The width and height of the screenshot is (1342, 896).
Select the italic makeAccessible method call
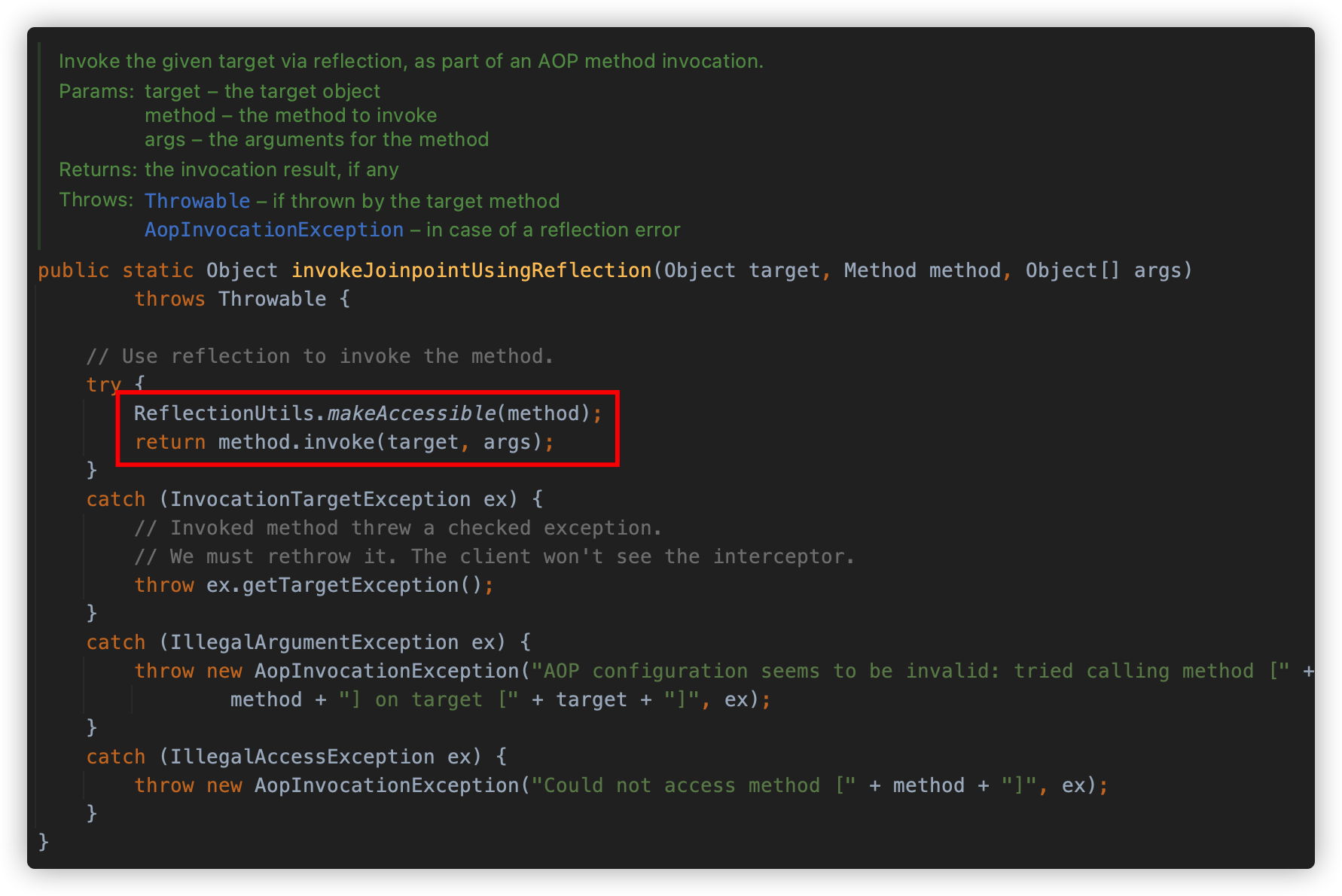(411, 413)
